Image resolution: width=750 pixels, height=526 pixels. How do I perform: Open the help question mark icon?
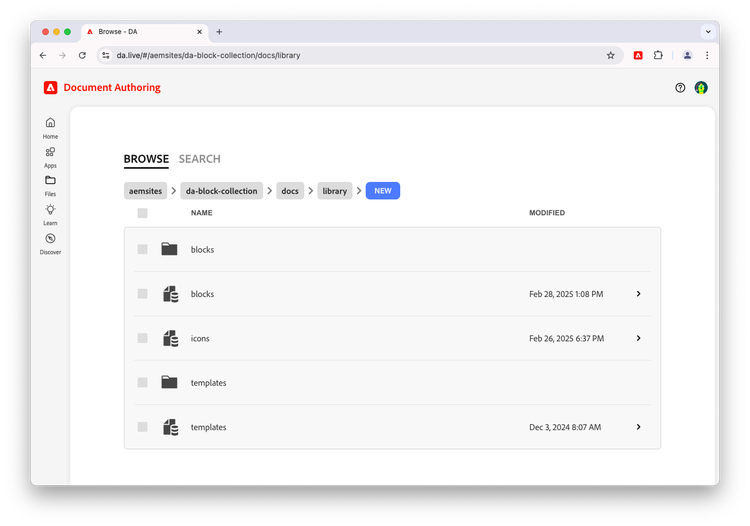point(680,88)
